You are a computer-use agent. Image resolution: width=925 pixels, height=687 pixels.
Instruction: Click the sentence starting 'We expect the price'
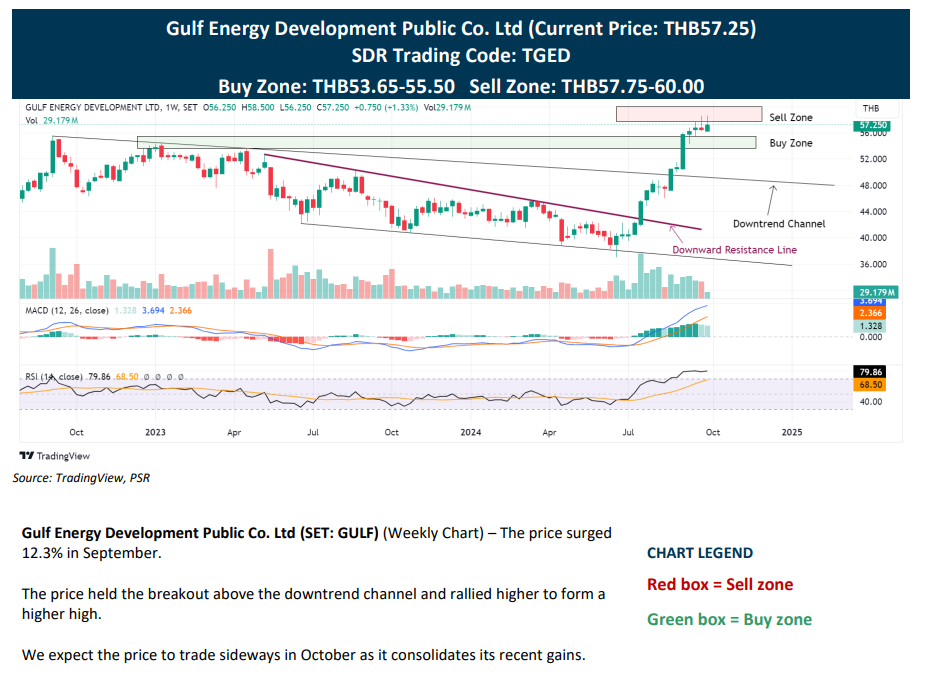[304, 655]
